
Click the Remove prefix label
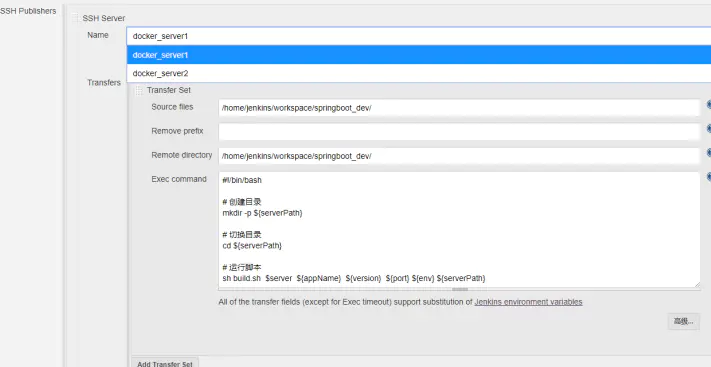[x=177, y=131]
